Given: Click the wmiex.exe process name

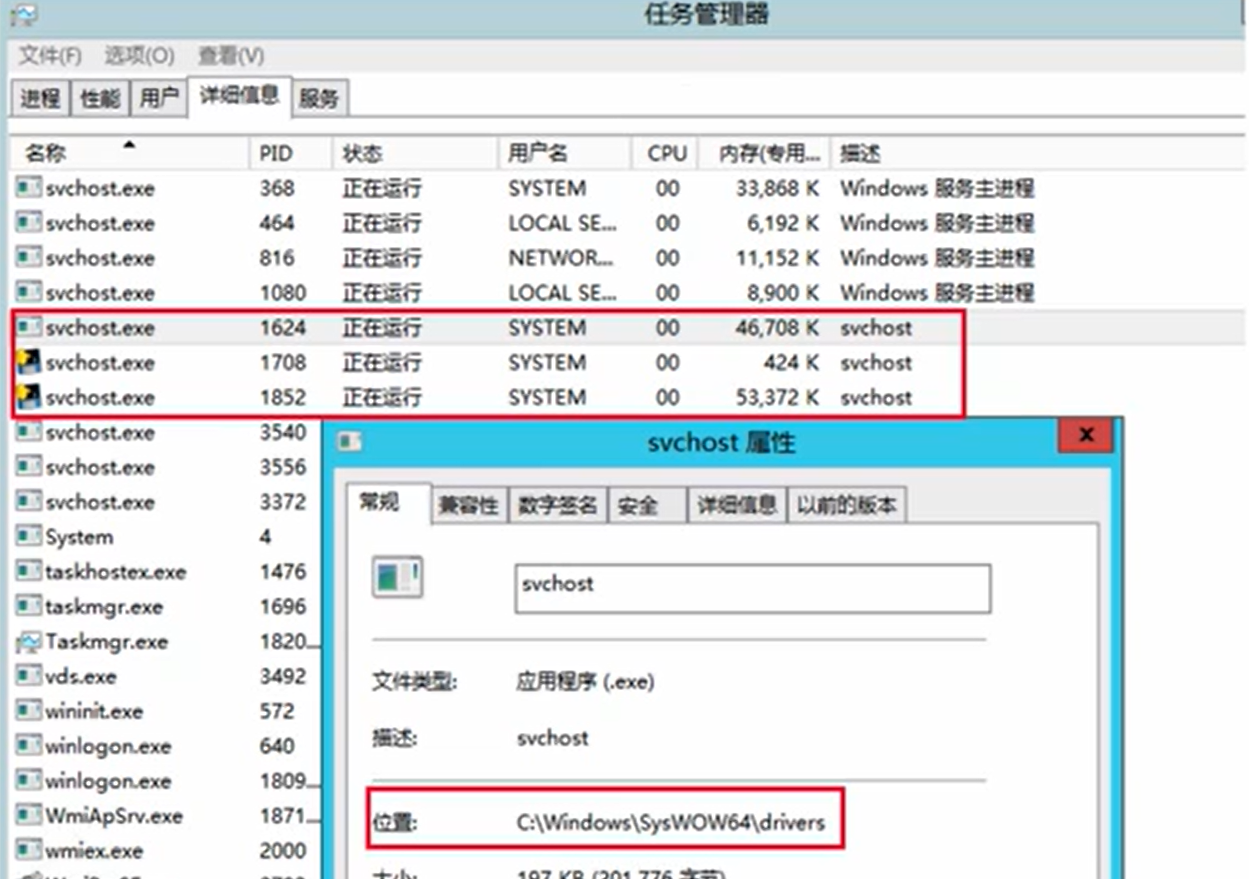Looking at the screenshot, I should point(94,851).
